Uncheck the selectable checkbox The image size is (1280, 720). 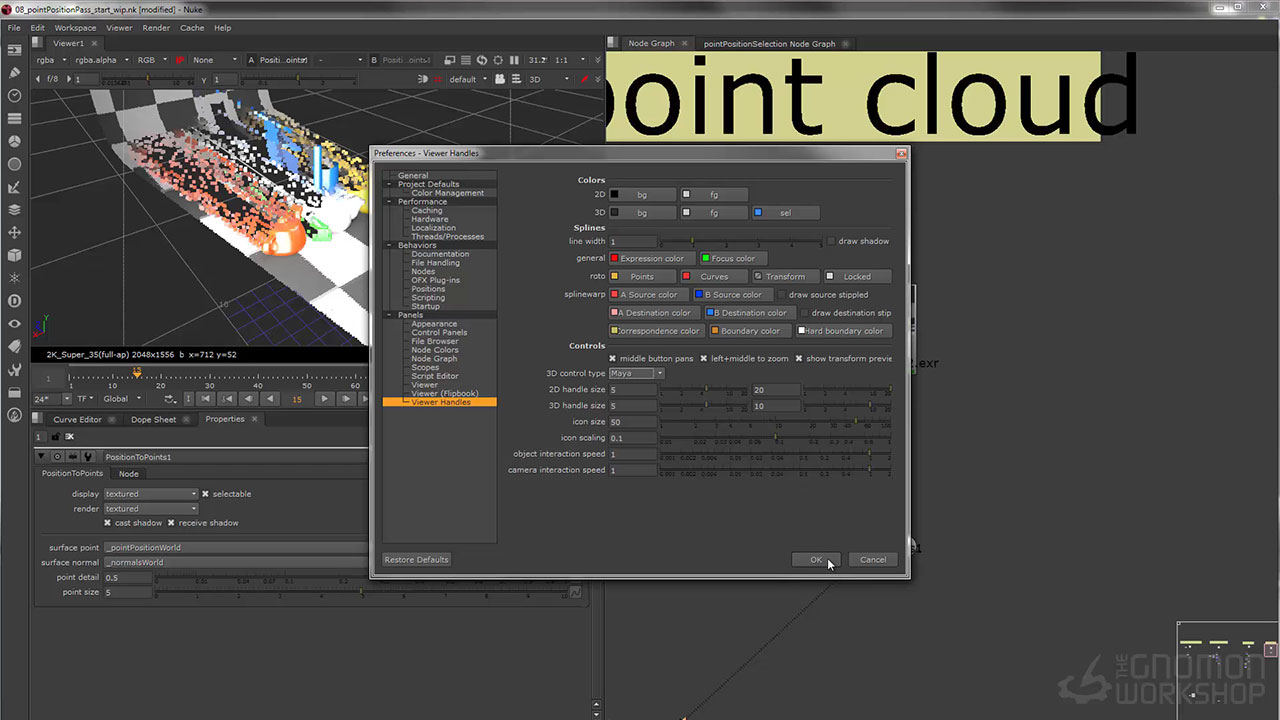click(206, 494)
